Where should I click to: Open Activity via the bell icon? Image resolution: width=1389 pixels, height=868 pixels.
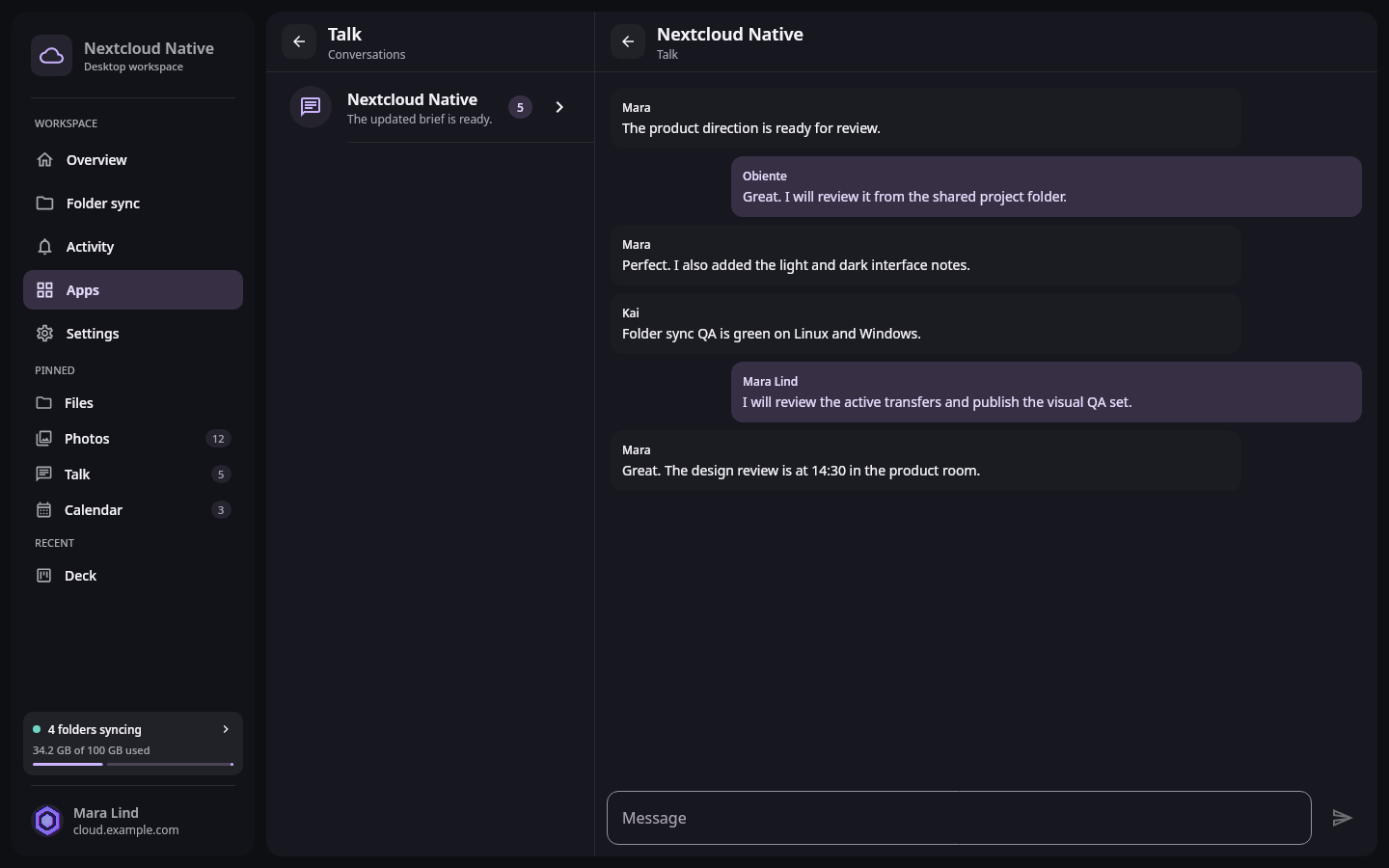(44, 247)
